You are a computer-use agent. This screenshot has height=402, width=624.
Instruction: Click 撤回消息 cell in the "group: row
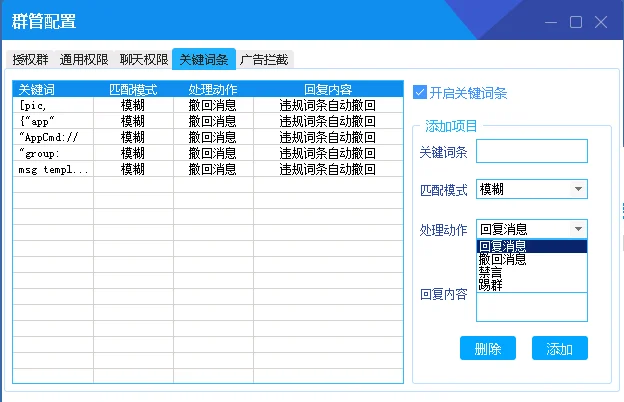tap(213, 153)
